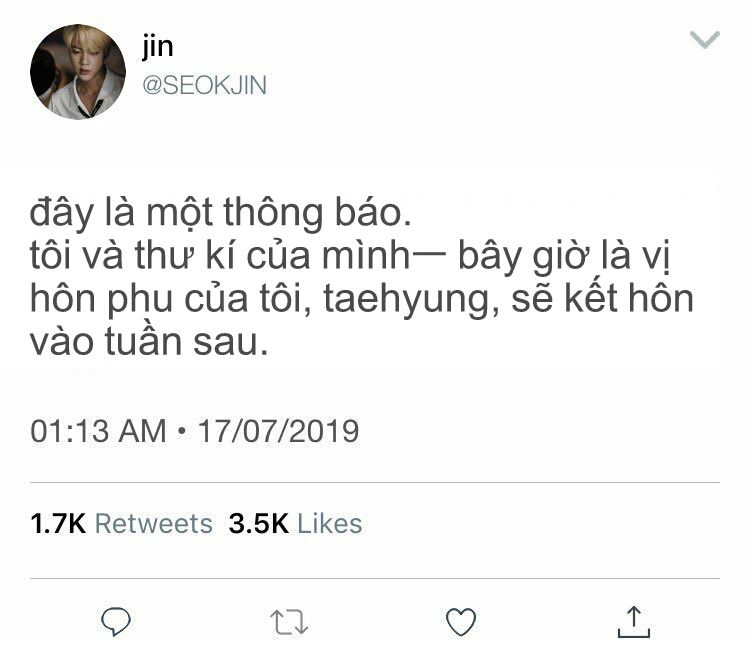750x669 pixels.
Task: Reply to jin's tweet with the speech bubble icon
Action: tap(116, 621)
